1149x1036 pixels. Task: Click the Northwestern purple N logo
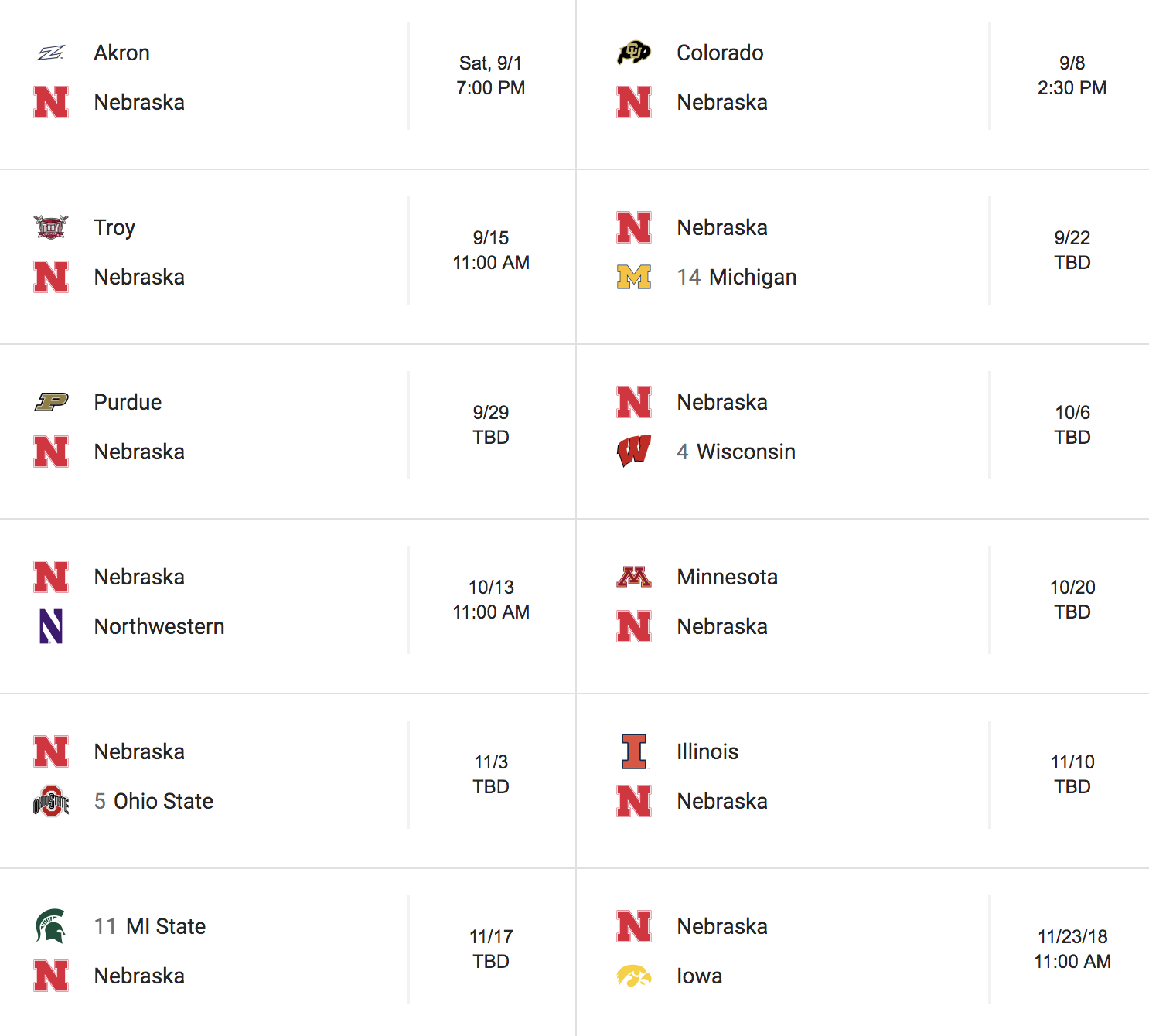click(51, 626)
